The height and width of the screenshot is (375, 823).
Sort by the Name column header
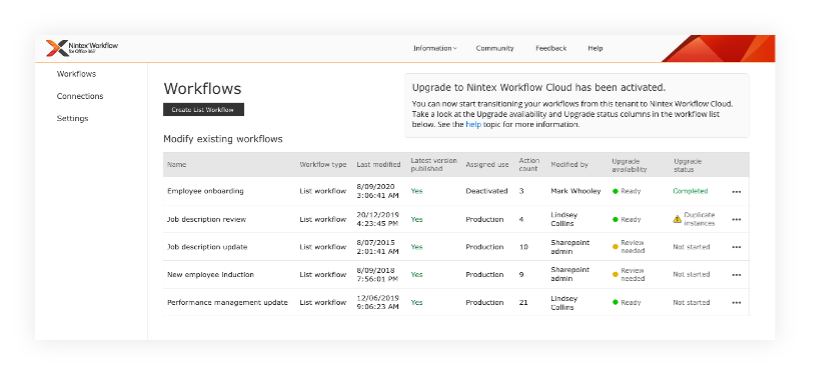tap(176, 165)
